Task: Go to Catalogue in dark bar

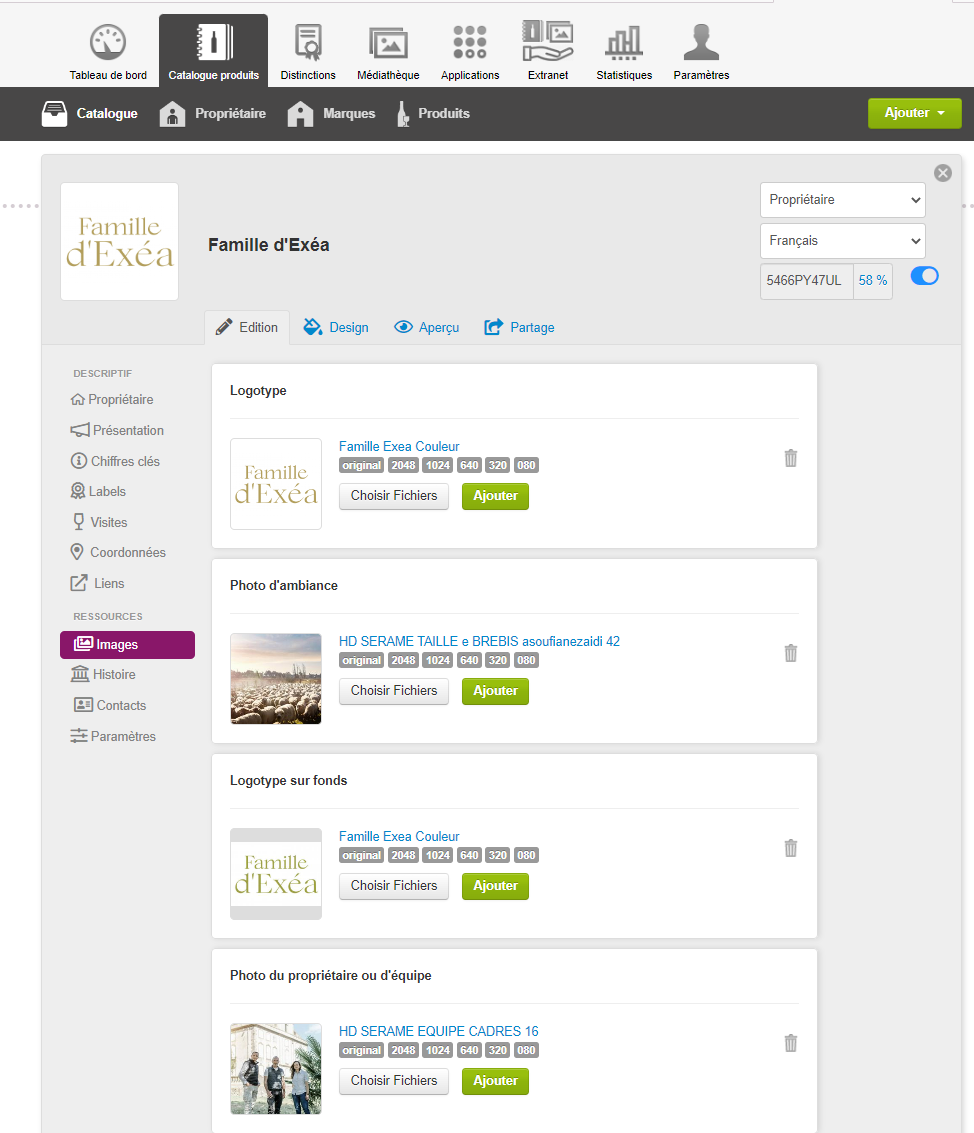Action: point(90,113)
